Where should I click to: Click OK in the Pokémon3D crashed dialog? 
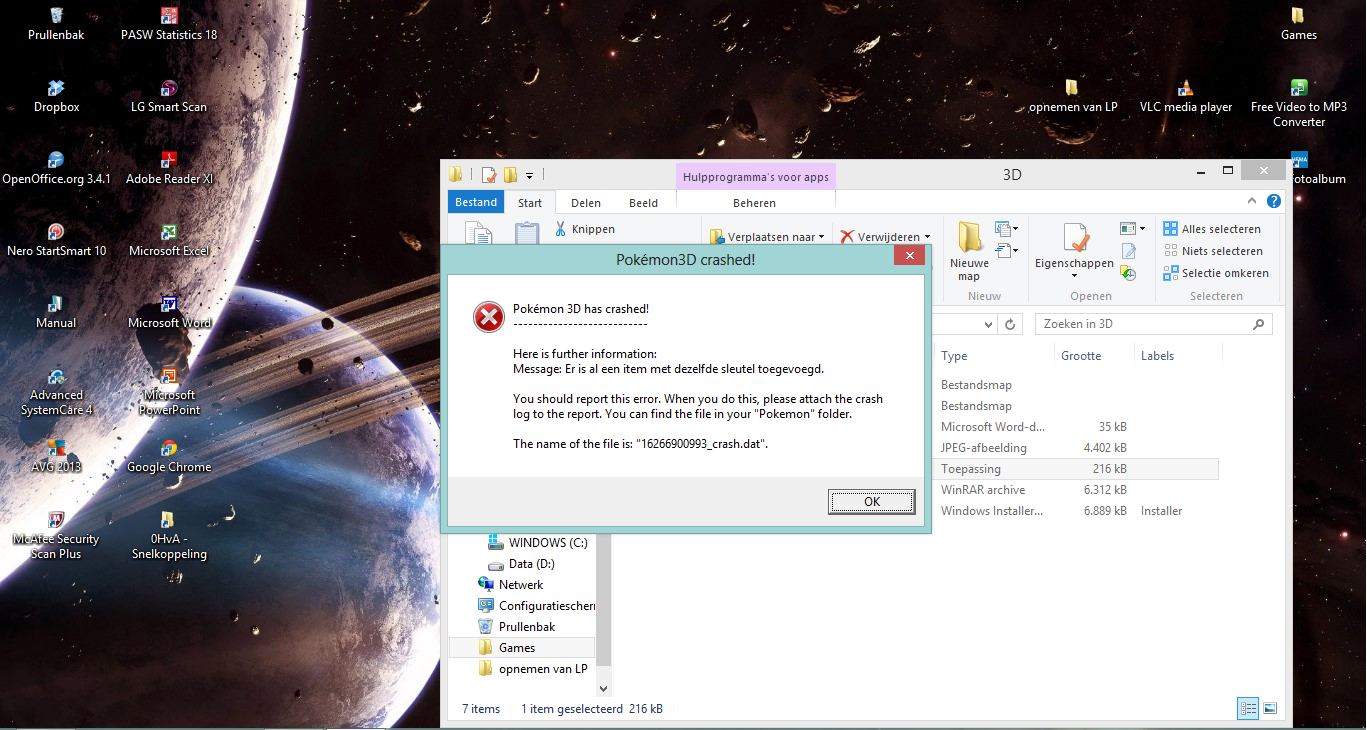coord(871,502)
